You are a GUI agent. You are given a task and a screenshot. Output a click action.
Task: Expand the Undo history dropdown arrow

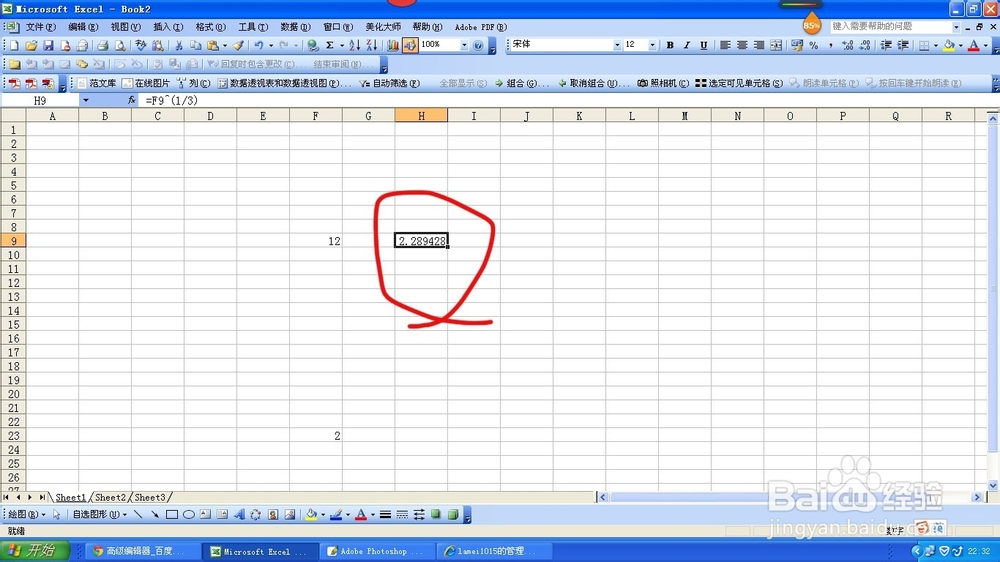click(270, 45)
